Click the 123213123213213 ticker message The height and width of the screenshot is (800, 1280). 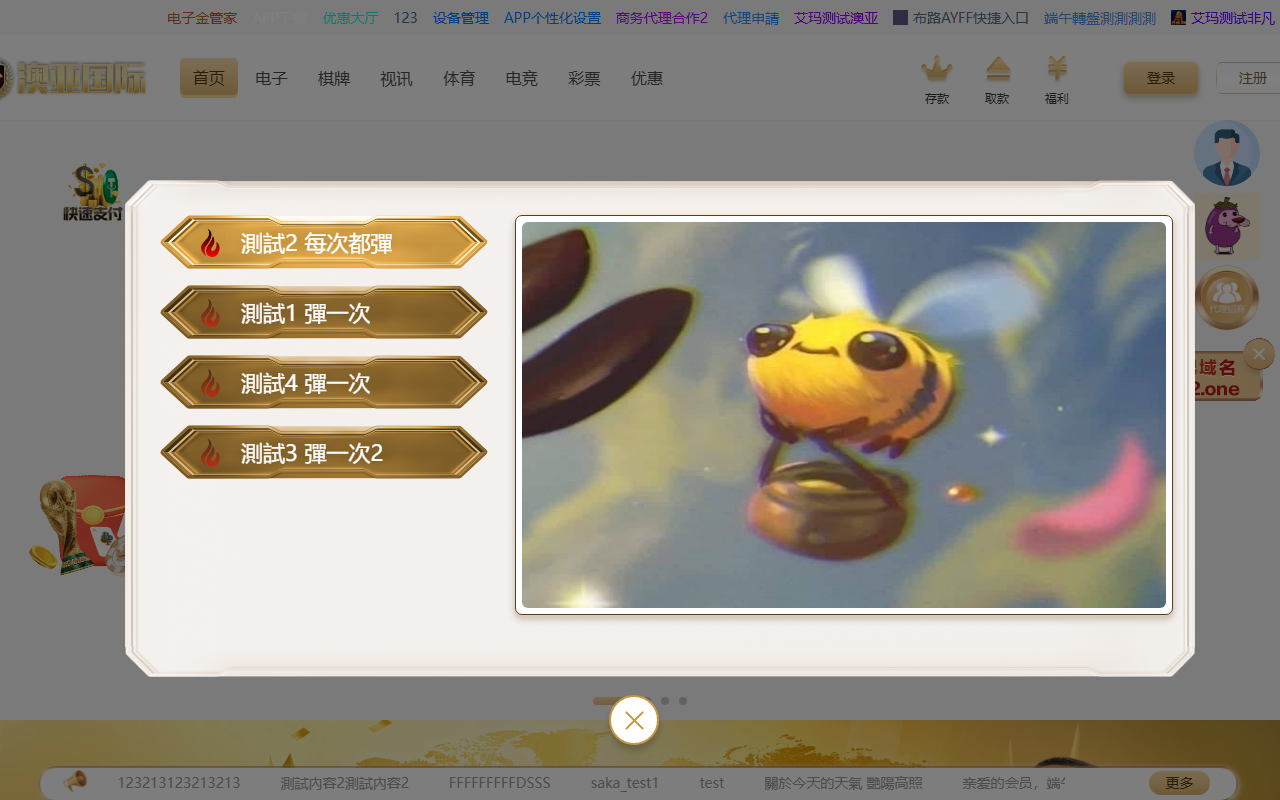179,783
